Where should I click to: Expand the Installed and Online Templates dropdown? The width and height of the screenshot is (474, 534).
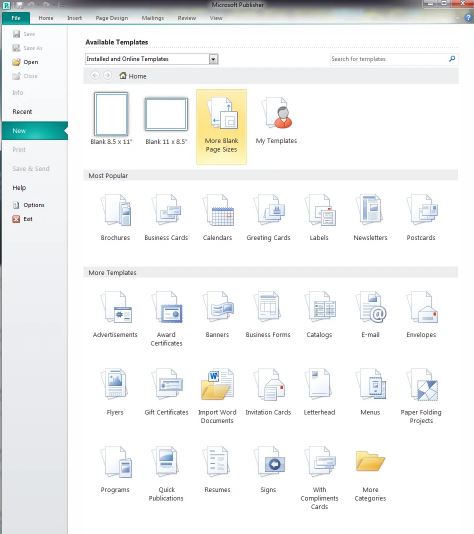(214, 59)
